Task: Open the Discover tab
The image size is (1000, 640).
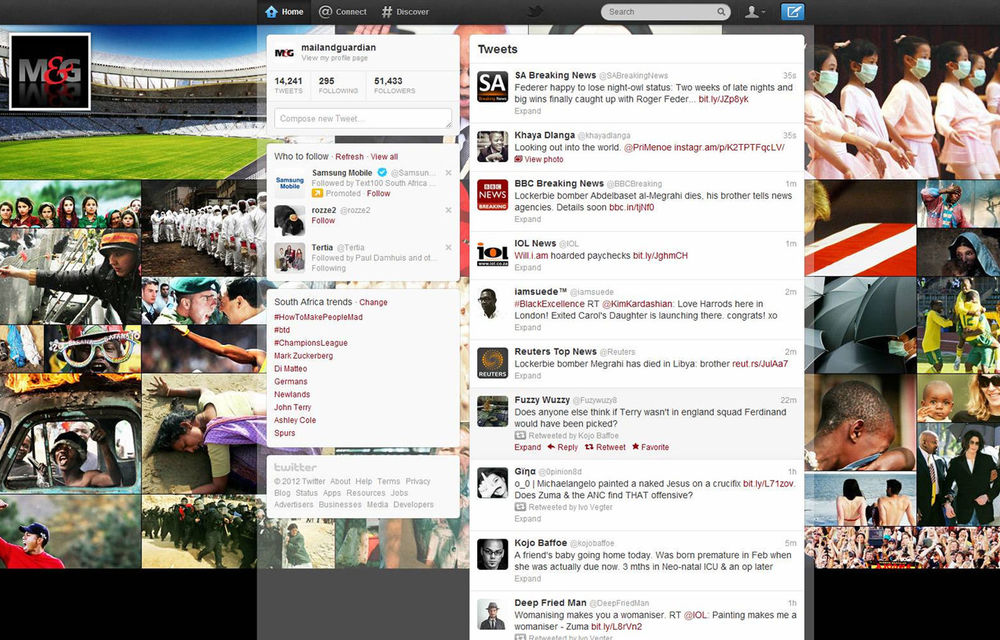Action: click(x=405, y=12)
